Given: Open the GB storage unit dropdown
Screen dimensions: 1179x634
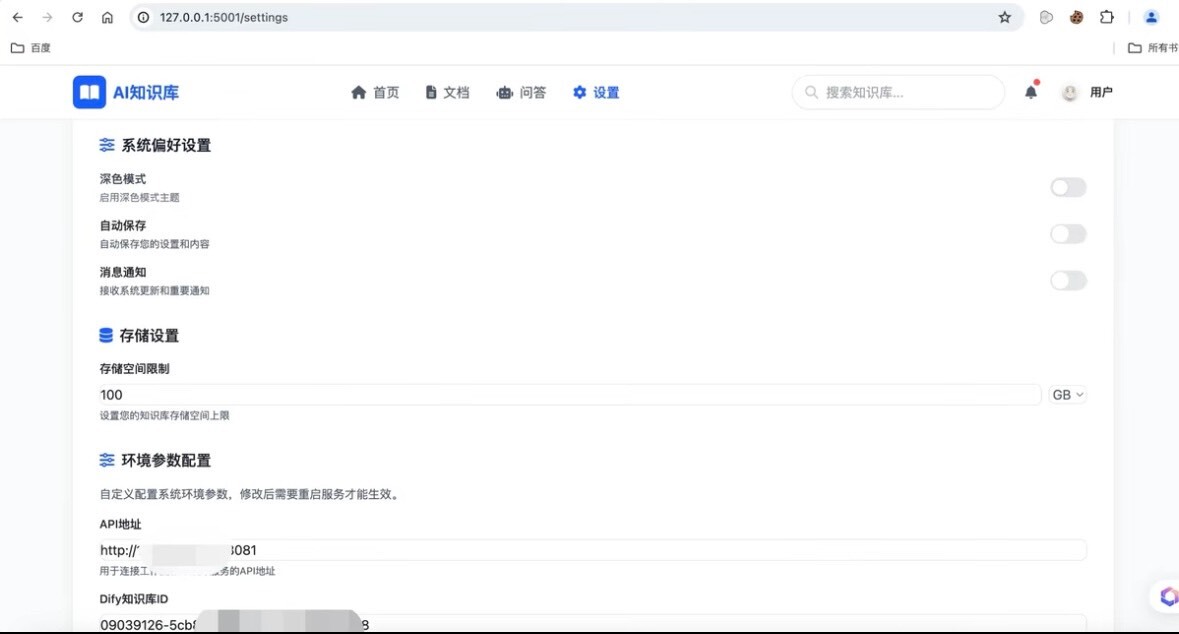Looking at the screenshot, I should (x=1068, y=395).
